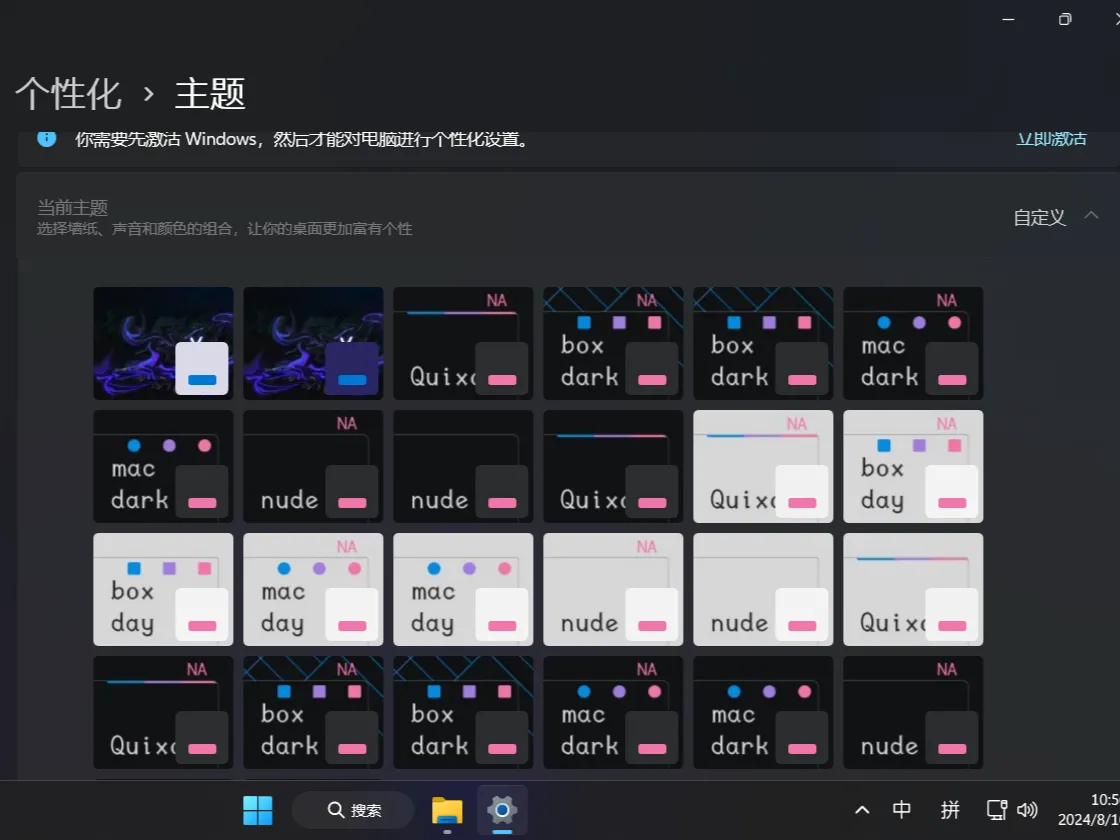This screenshot has height=840, width=1120.
Task: Select a mac day theme thumbnail
Action: 313,589
